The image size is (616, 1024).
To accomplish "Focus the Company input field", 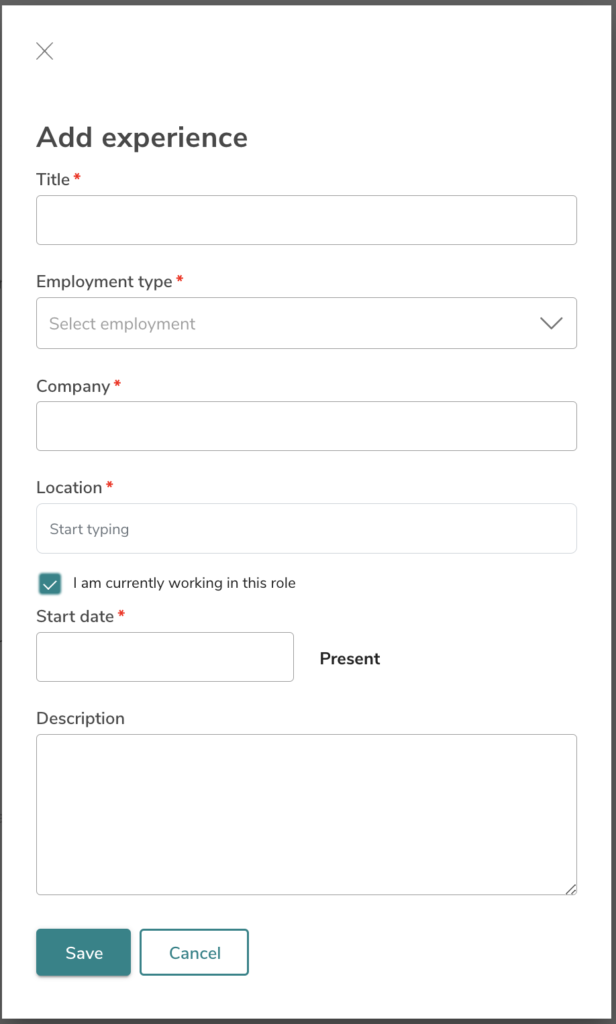I will (306, 426).
